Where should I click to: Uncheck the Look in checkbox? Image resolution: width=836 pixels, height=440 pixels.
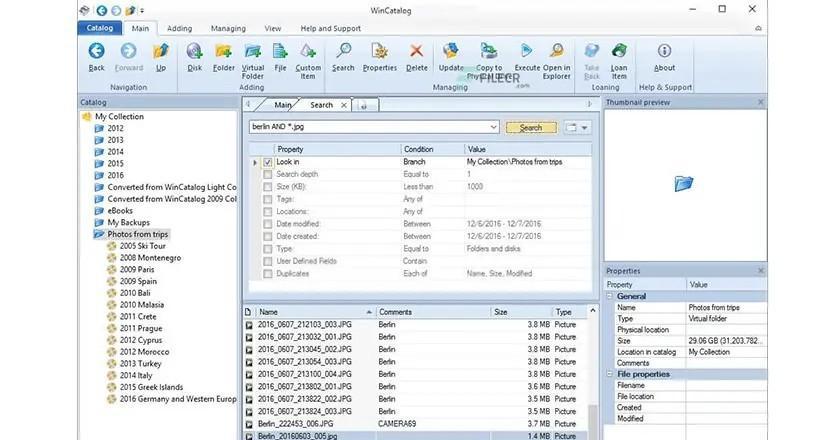[x=268, y=162]
